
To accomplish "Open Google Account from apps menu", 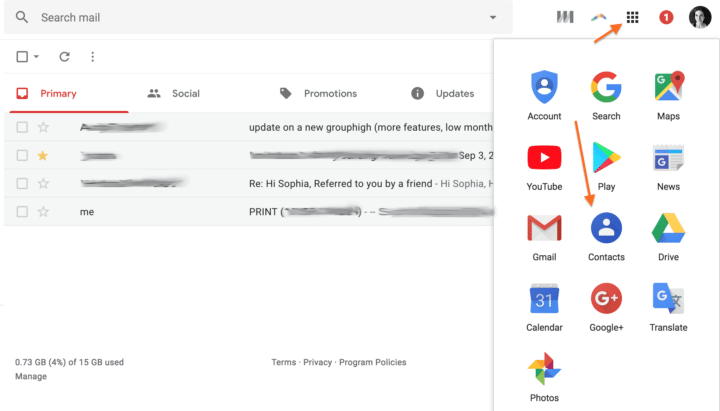I will click(544, 96).
